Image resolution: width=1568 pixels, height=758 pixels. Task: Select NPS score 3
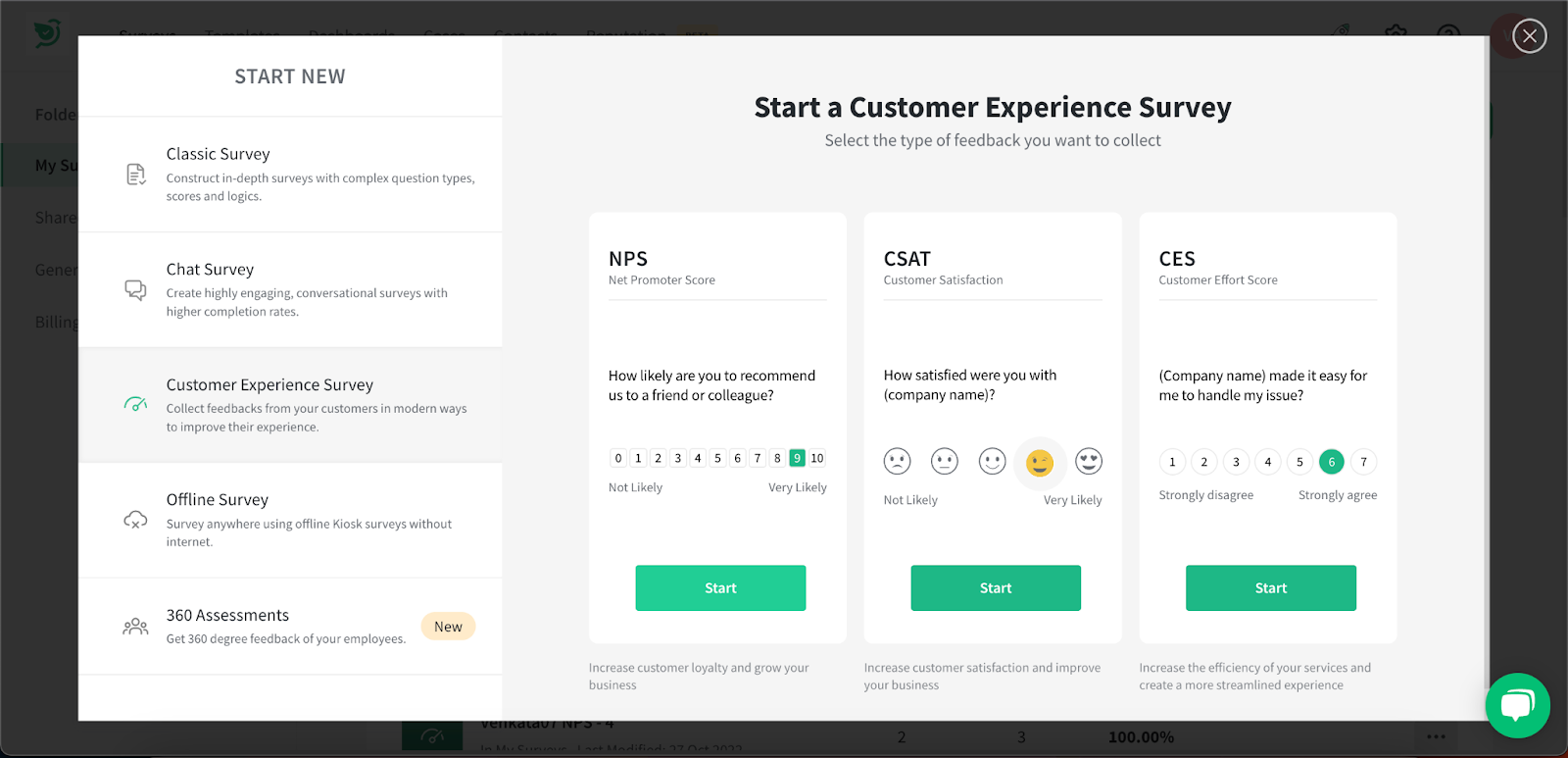pos(678,458)
